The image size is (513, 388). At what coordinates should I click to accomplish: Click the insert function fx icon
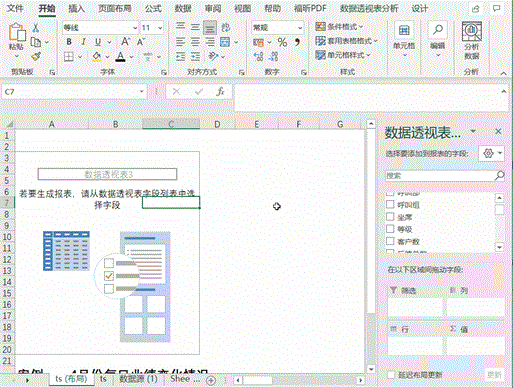[220, 92]
